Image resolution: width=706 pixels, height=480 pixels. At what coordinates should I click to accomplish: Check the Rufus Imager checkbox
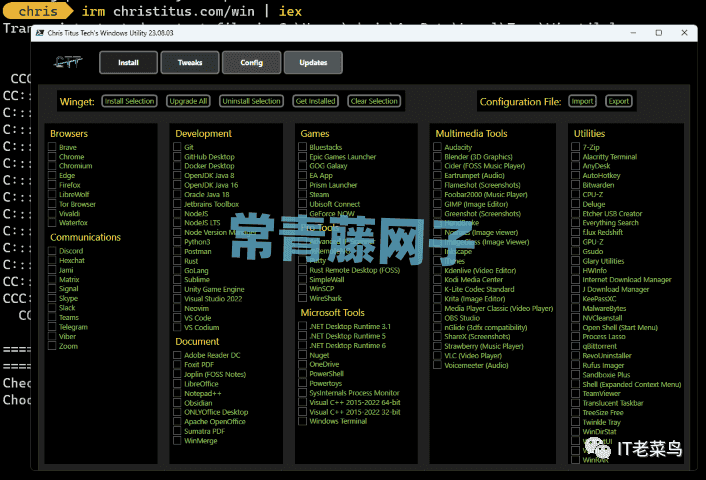coord(575,365)
